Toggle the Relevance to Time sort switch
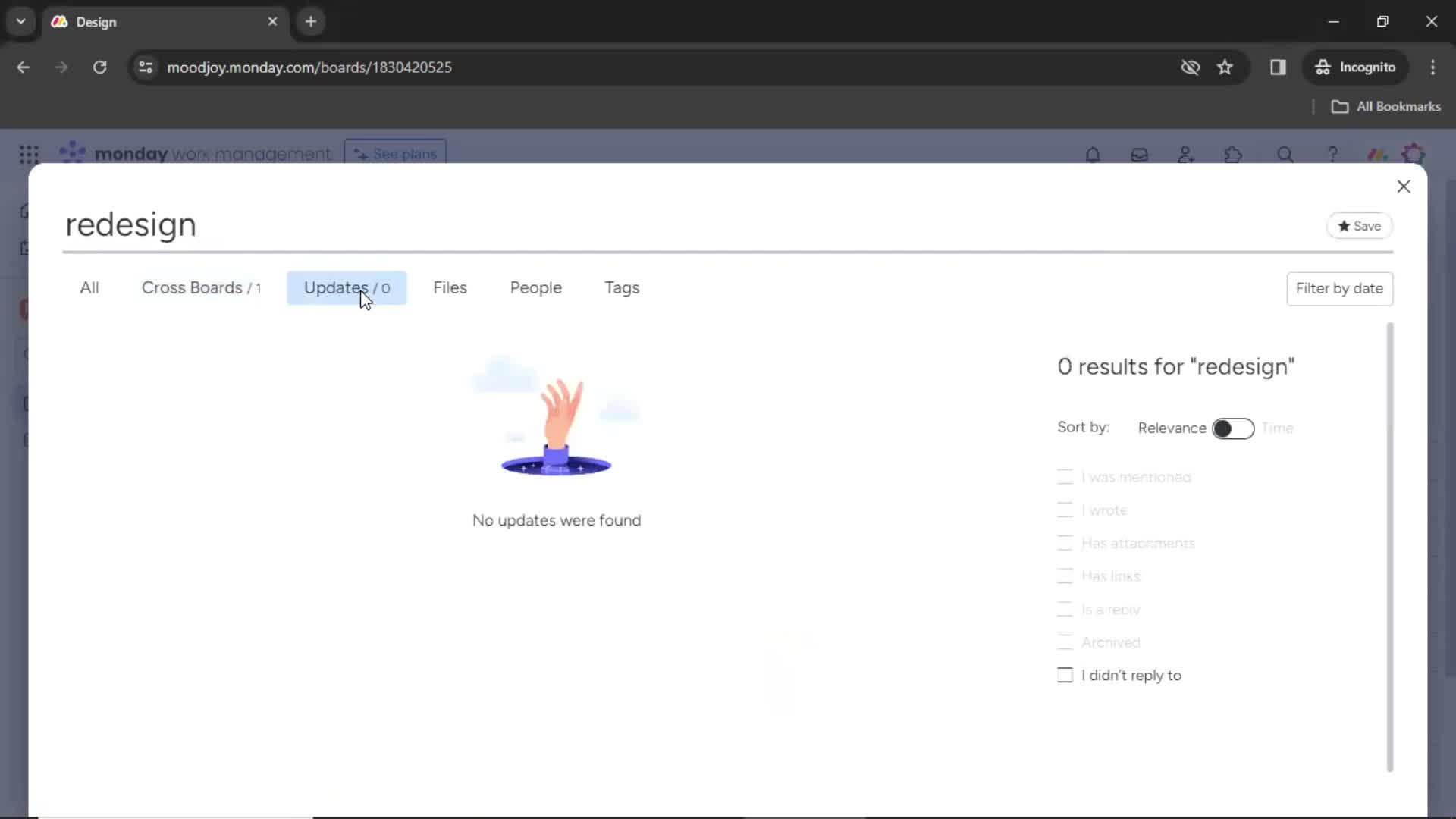 pos(1233,428)
